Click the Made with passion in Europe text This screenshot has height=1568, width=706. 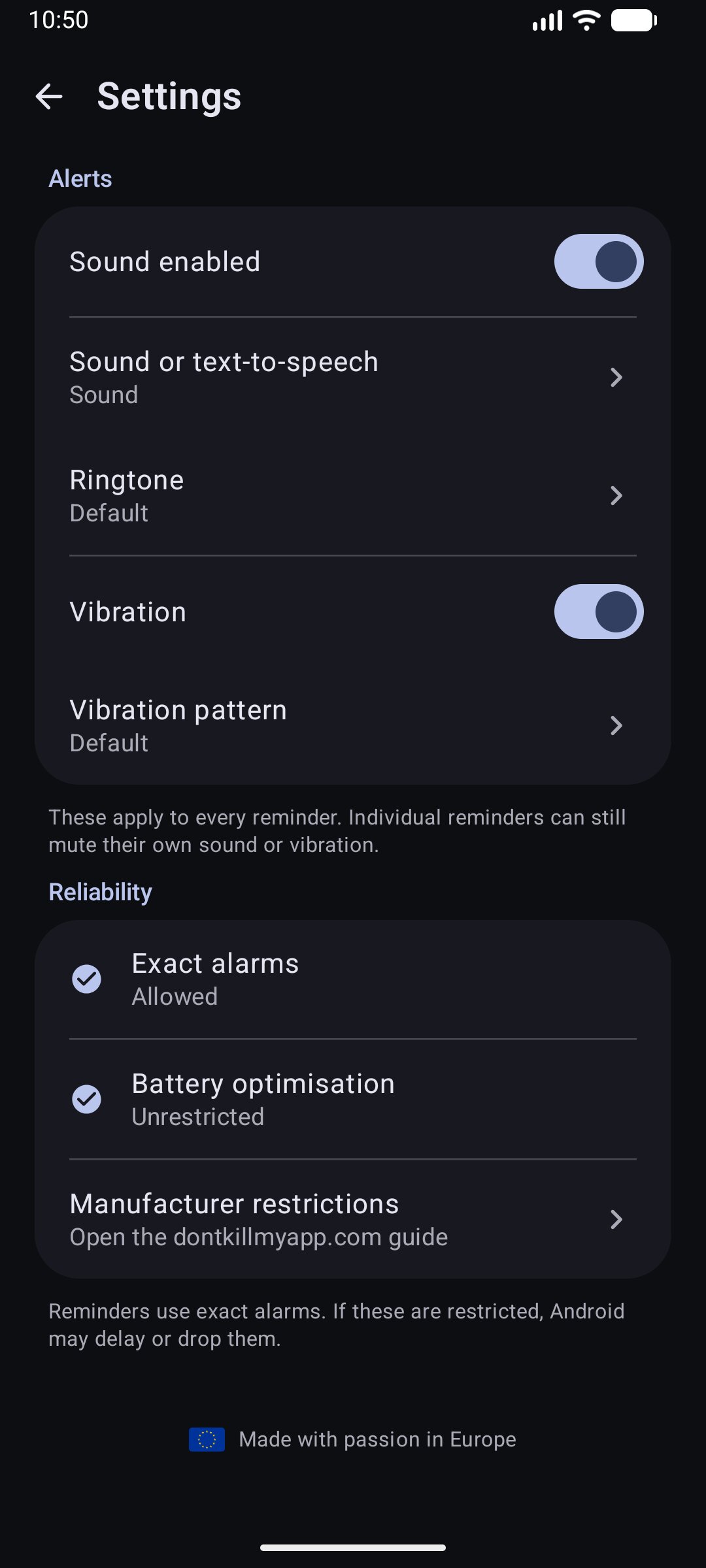[378, 1439]
